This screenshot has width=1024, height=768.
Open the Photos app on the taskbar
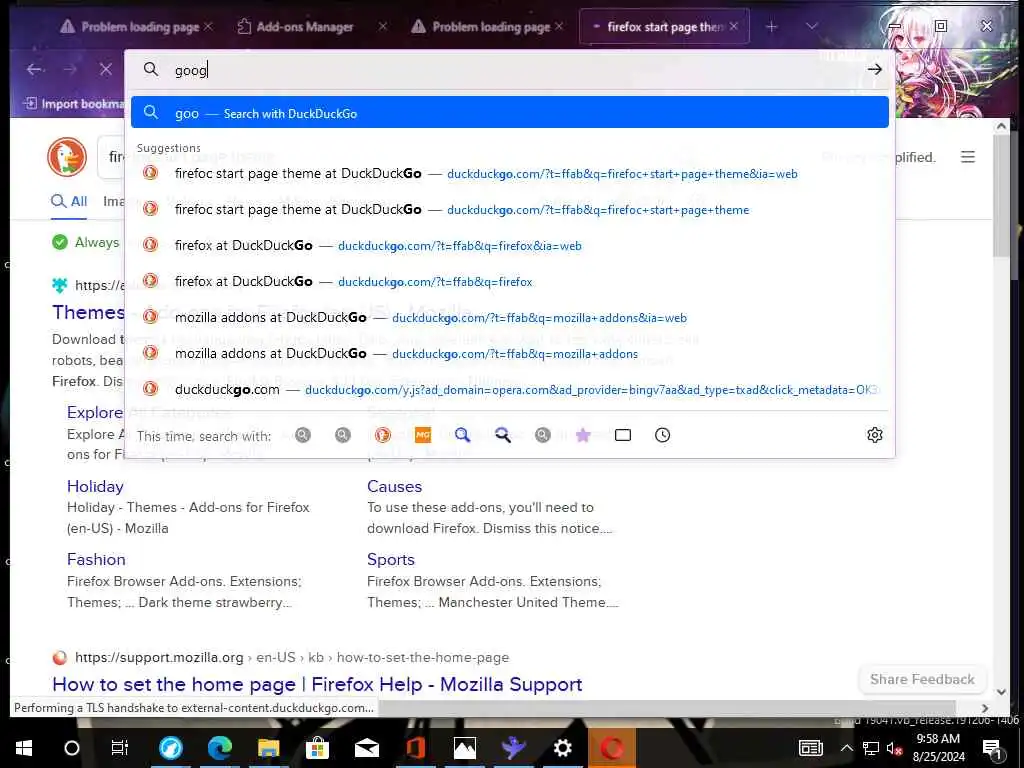[x=464, y=748]
